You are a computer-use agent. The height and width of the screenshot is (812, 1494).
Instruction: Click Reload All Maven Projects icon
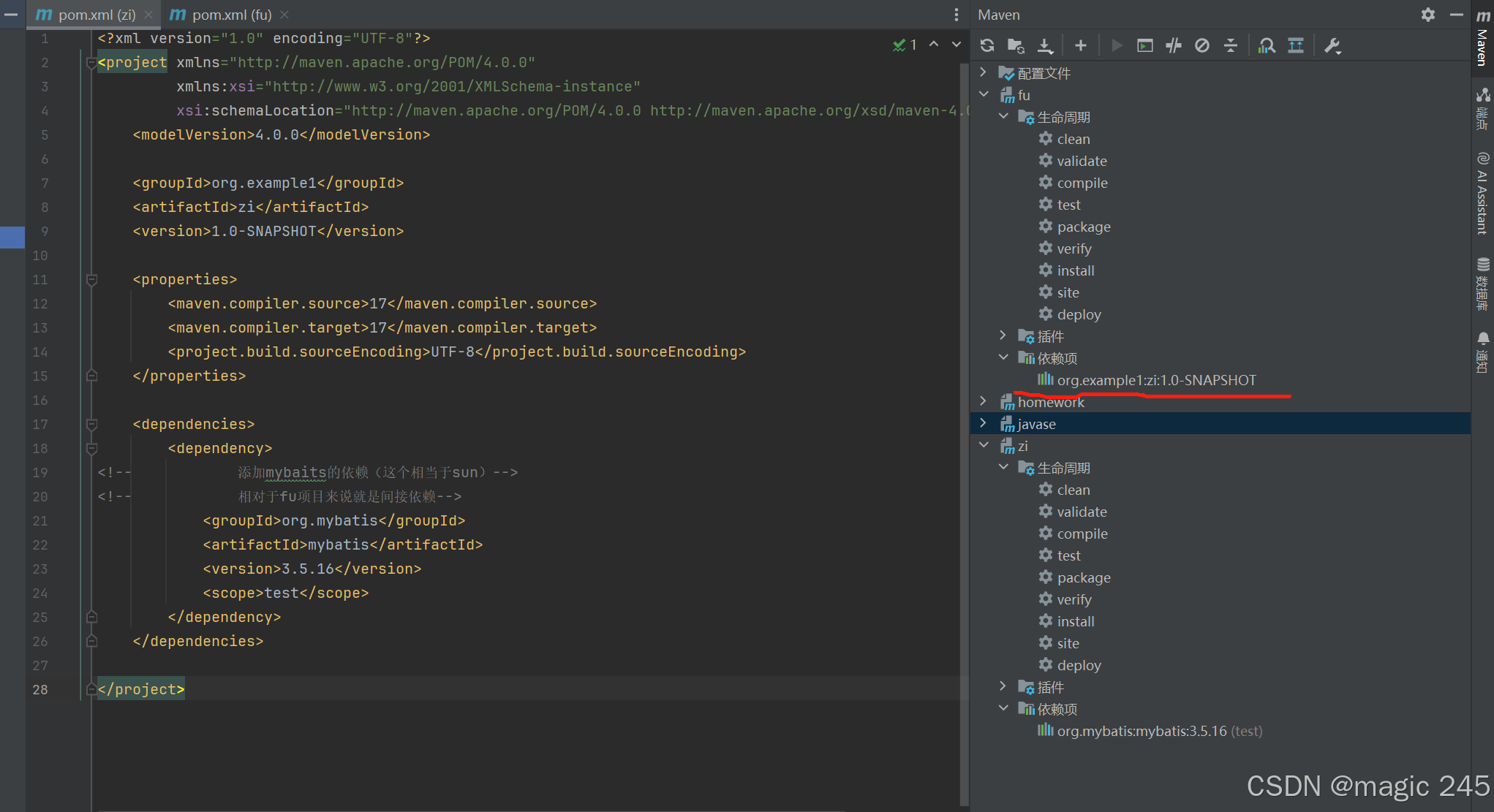tap(987, 45)
